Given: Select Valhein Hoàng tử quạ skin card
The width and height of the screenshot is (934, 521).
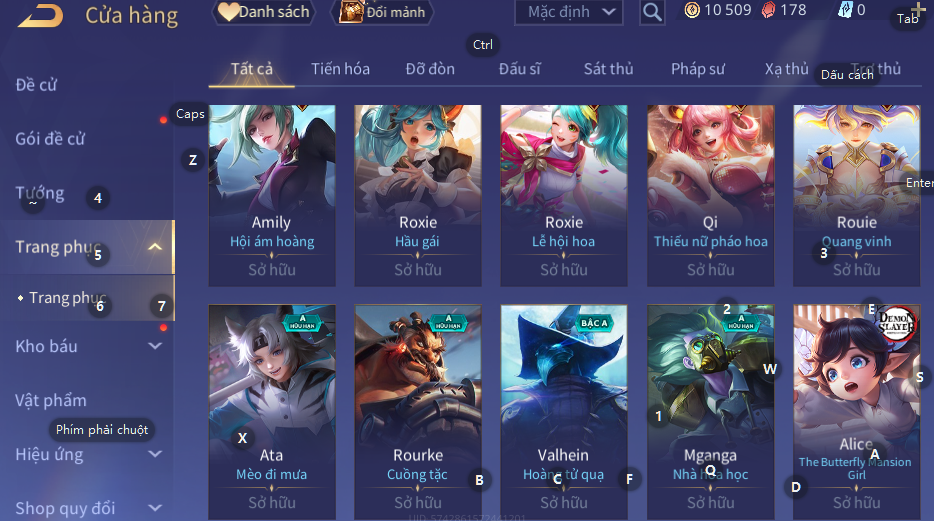Looking at the screenshot, I should coord(563,412).
